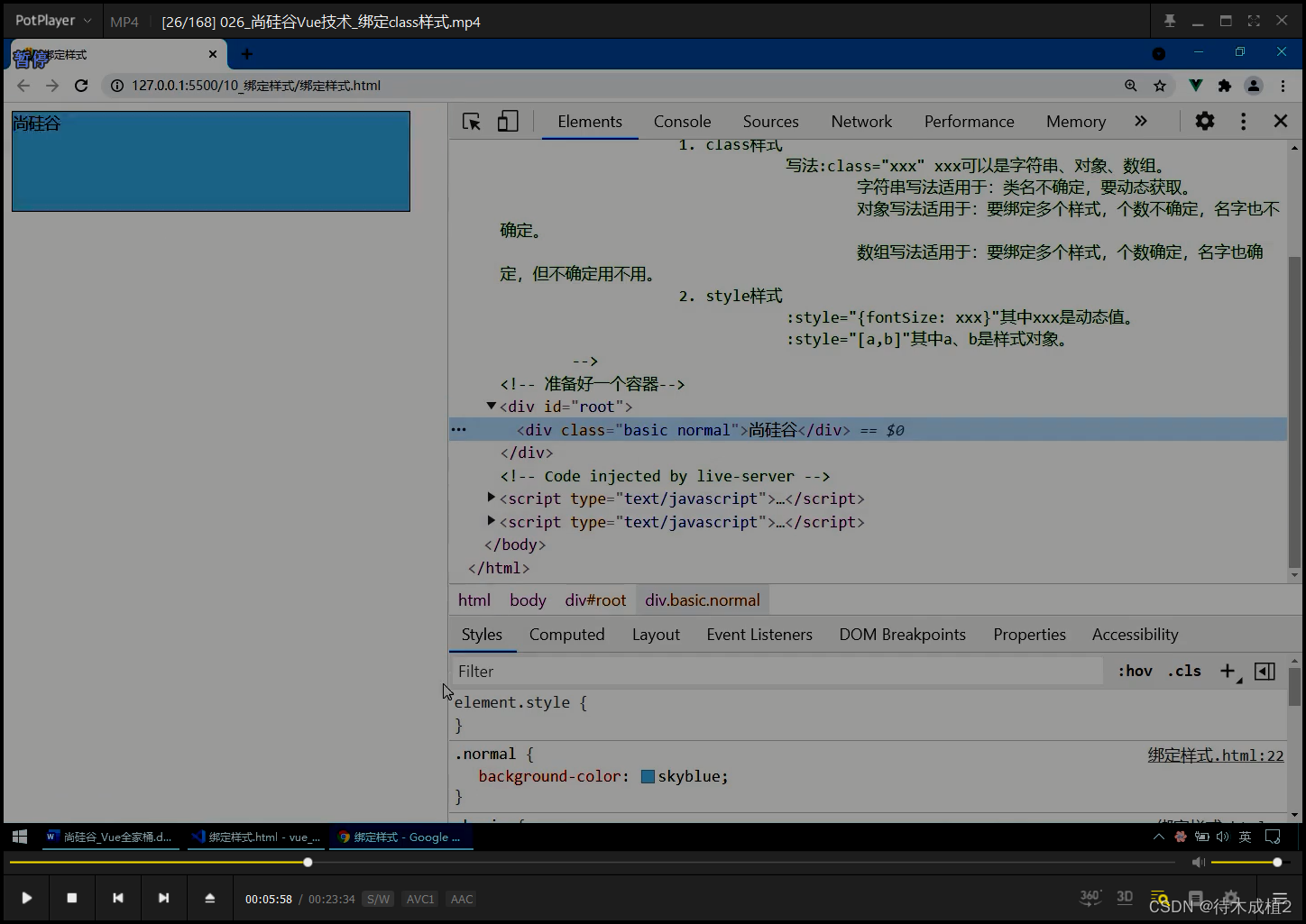1306x924 pixels.
Task: Click the address bar URL
Action: point(256,86)
